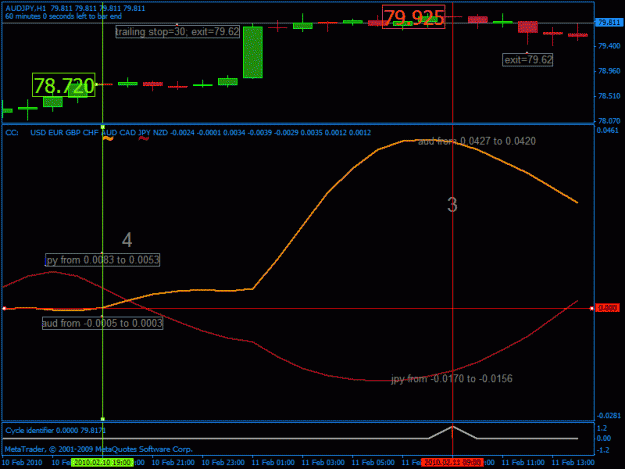
Task: Click the green 2010.02.10 19:00 time marker
Action: (x=102, y=462)
